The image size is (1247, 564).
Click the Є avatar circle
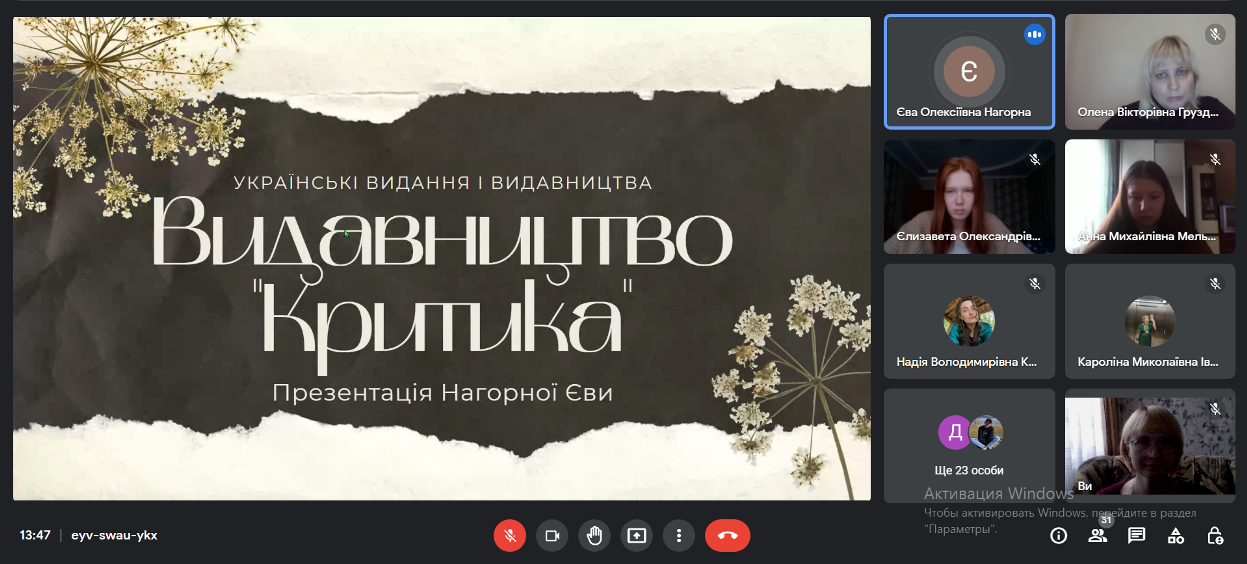[969, 71]
